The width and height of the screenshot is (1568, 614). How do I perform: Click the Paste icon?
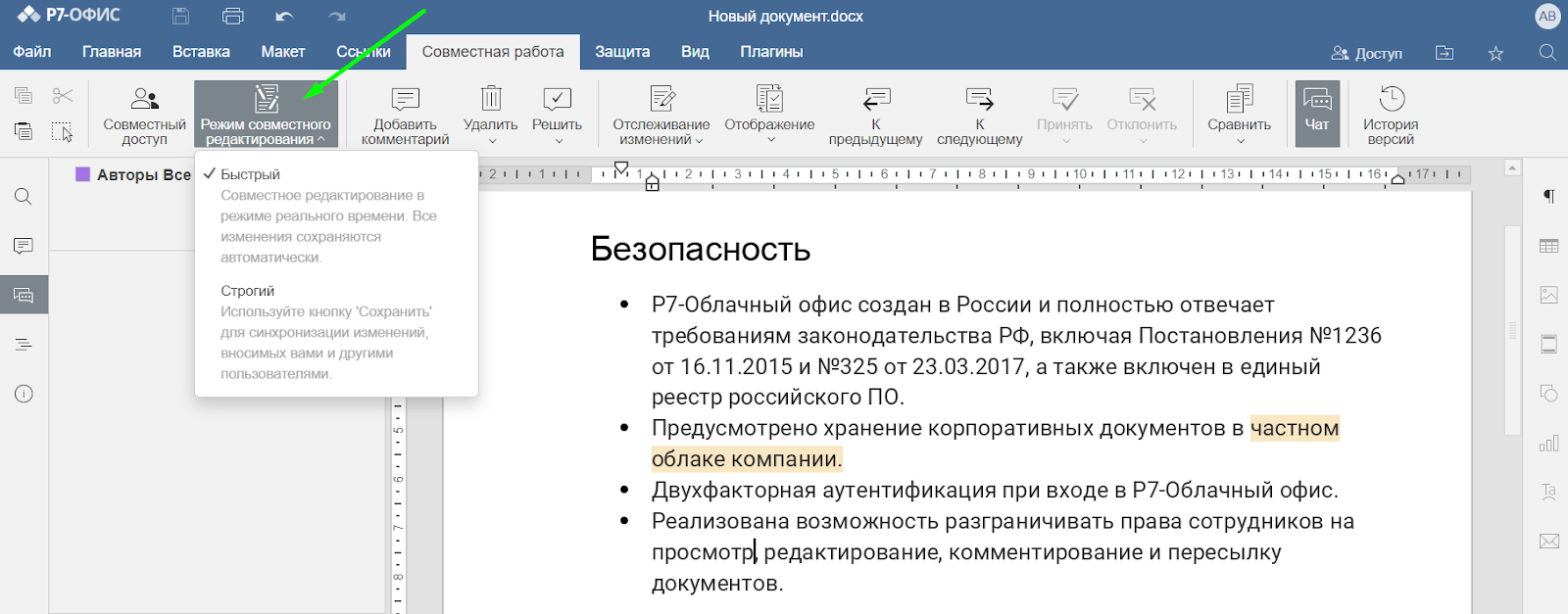click(24, 131)
